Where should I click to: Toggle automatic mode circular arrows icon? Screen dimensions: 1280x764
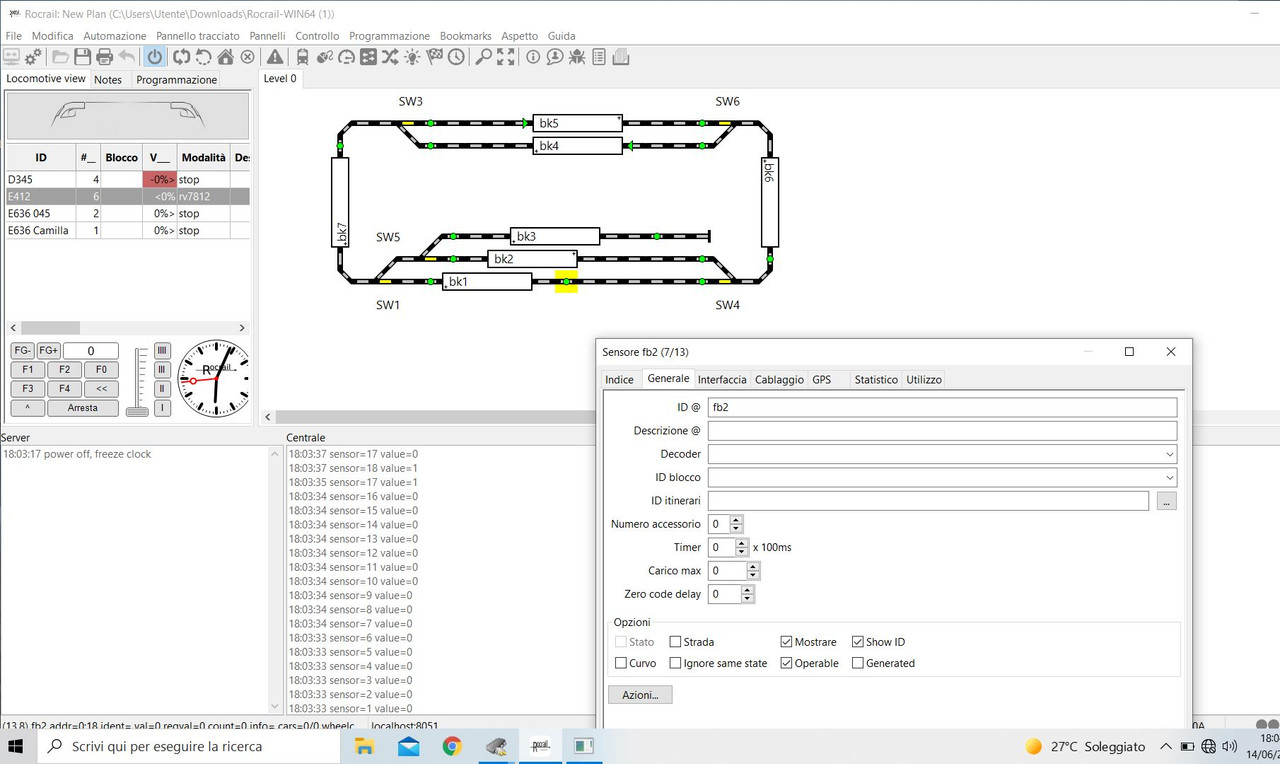point(181,57)
